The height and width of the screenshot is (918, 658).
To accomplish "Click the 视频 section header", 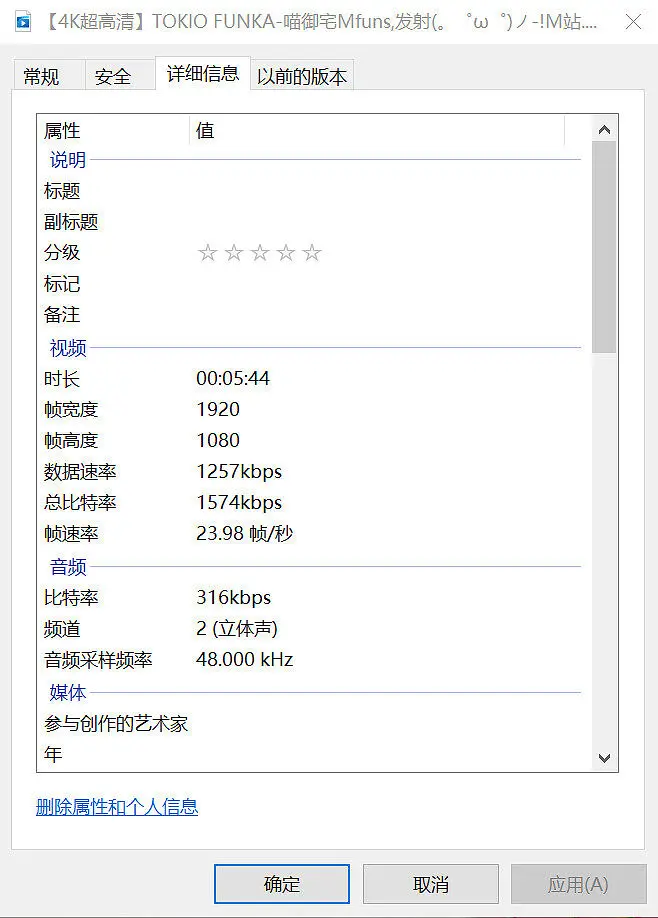I will tap(68, 348).
